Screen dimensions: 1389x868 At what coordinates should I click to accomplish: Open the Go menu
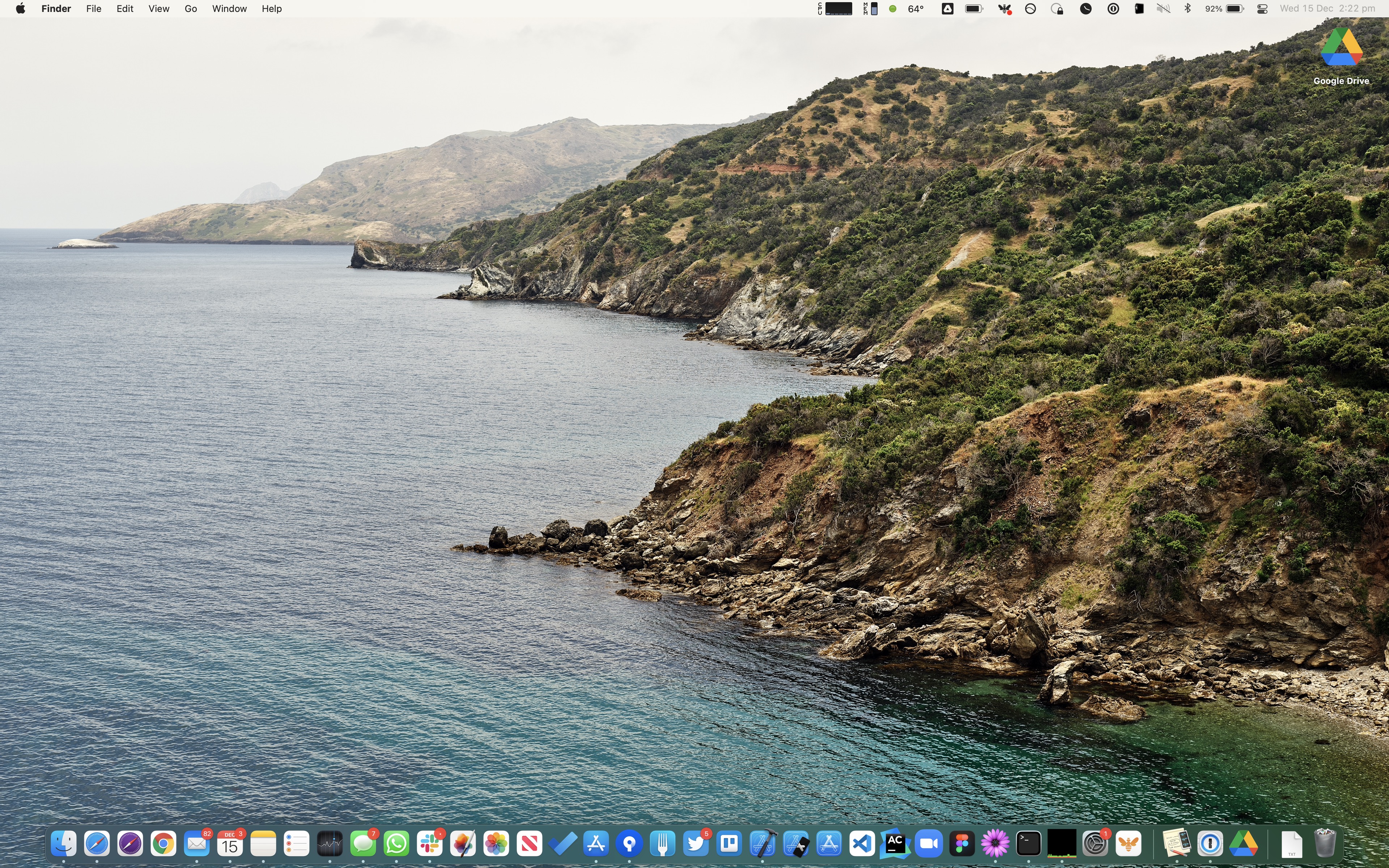191,9
